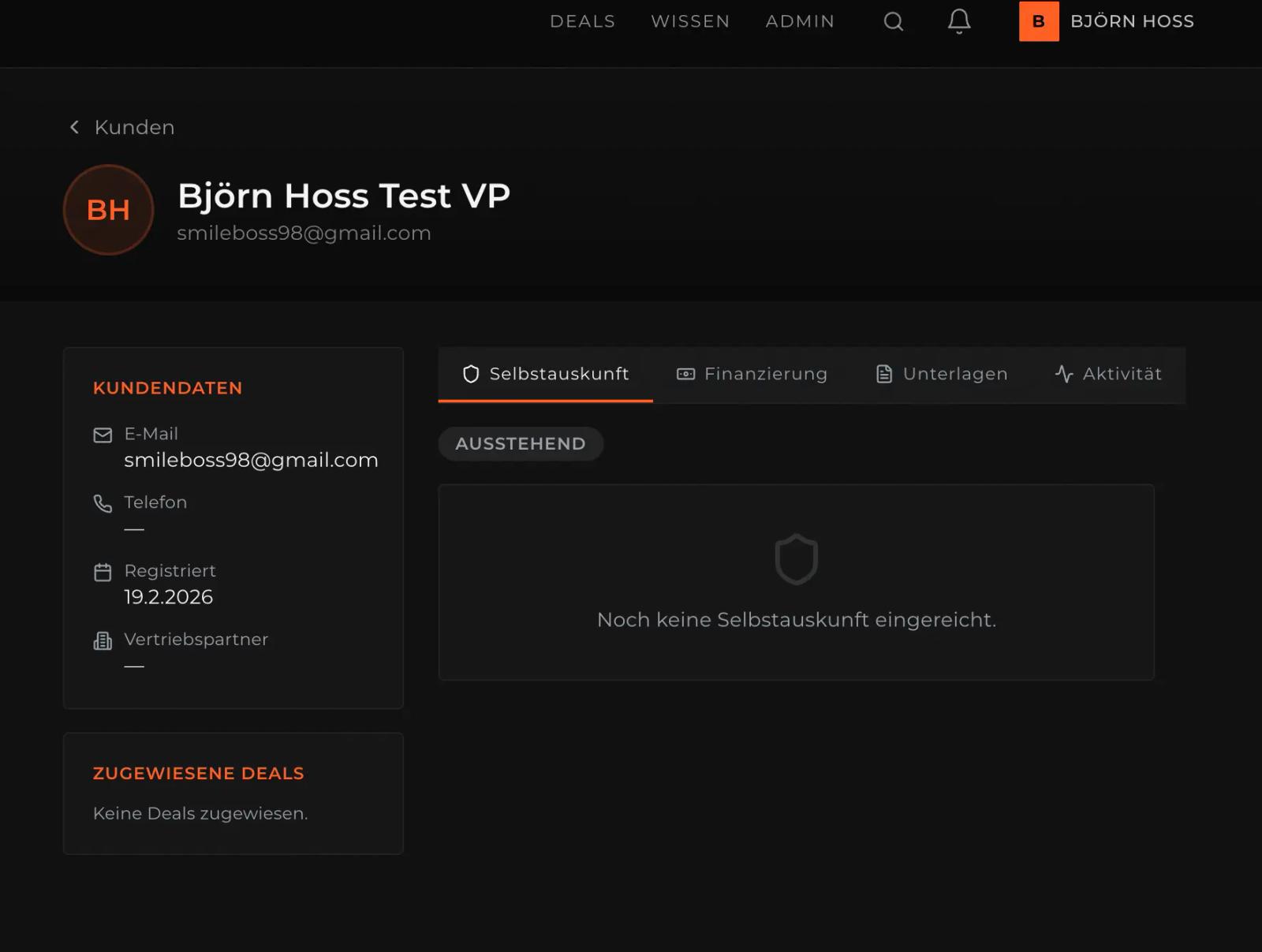The image size is (1262, 952).
Task: Click the Björn Hoss Test VP heading
Action: pyautogui.click(x=344, y=196)
